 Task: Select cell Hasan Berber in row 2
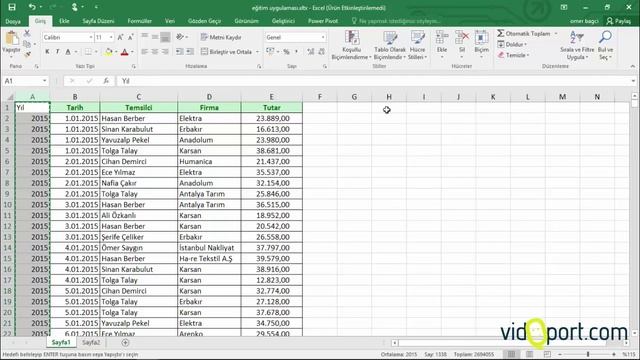tap(139, 118)
